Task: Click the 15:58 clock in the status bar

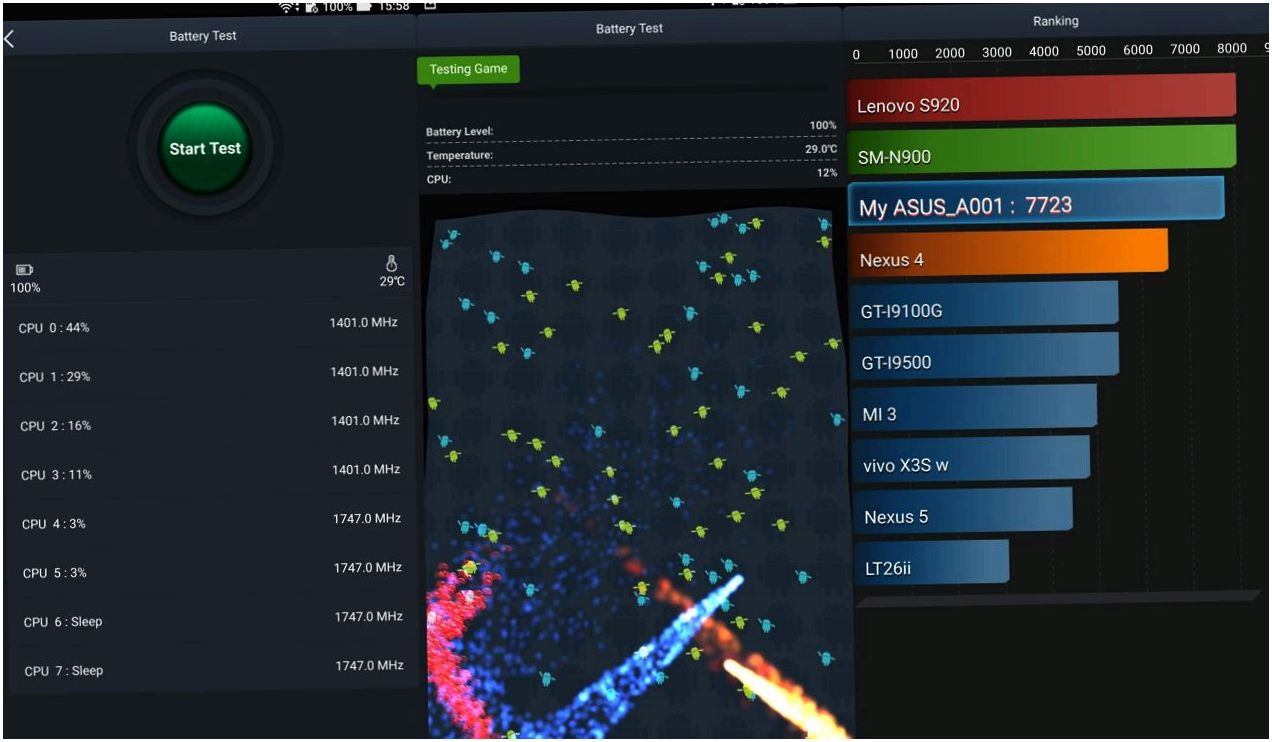Action: [395, 6]
